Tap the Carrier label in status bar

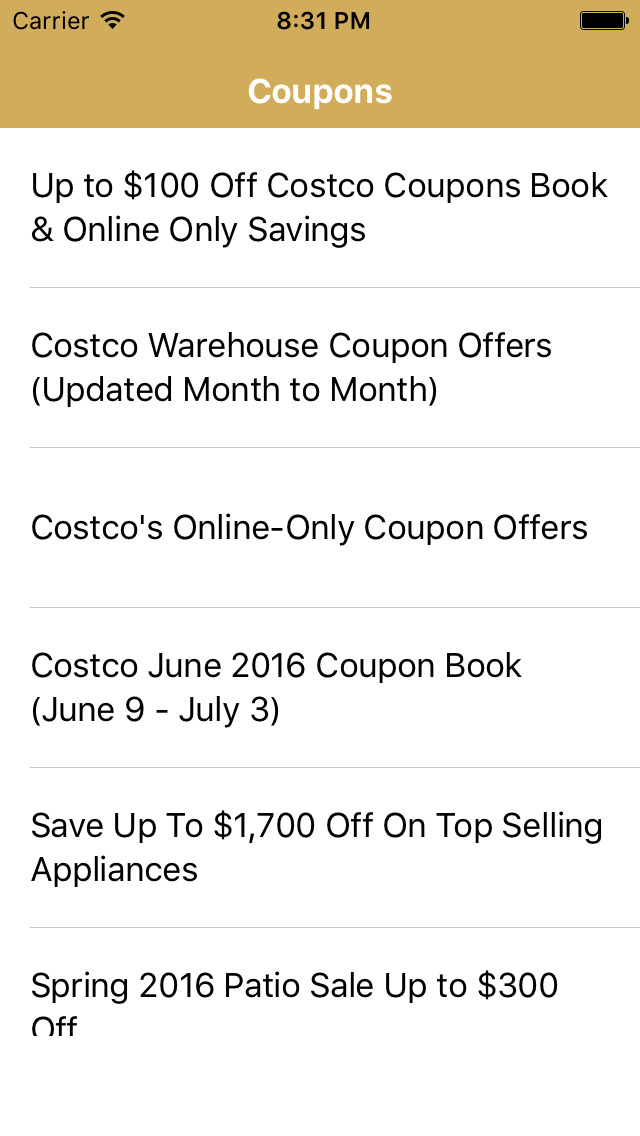pyautogui.click(x=50, y=20)
